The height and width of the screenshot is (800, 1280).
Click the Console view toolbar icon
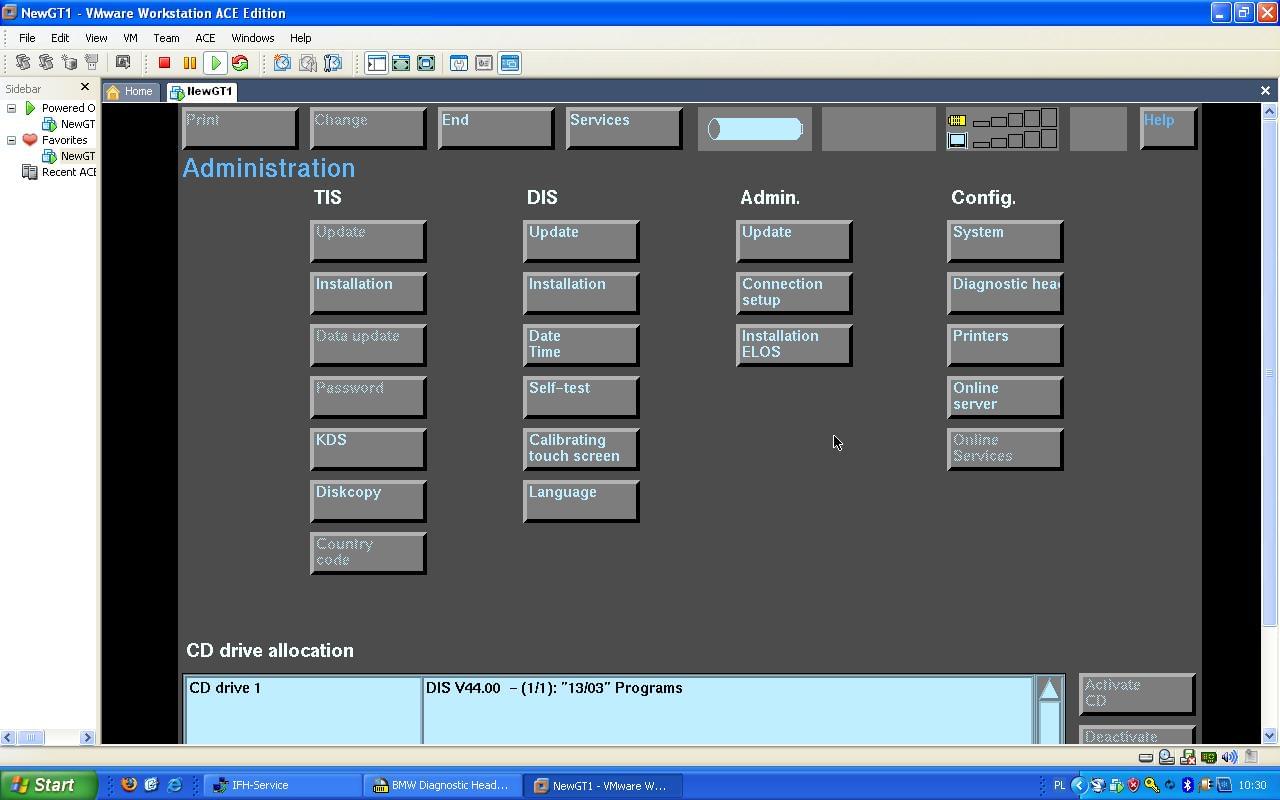(x=509, y=63)
